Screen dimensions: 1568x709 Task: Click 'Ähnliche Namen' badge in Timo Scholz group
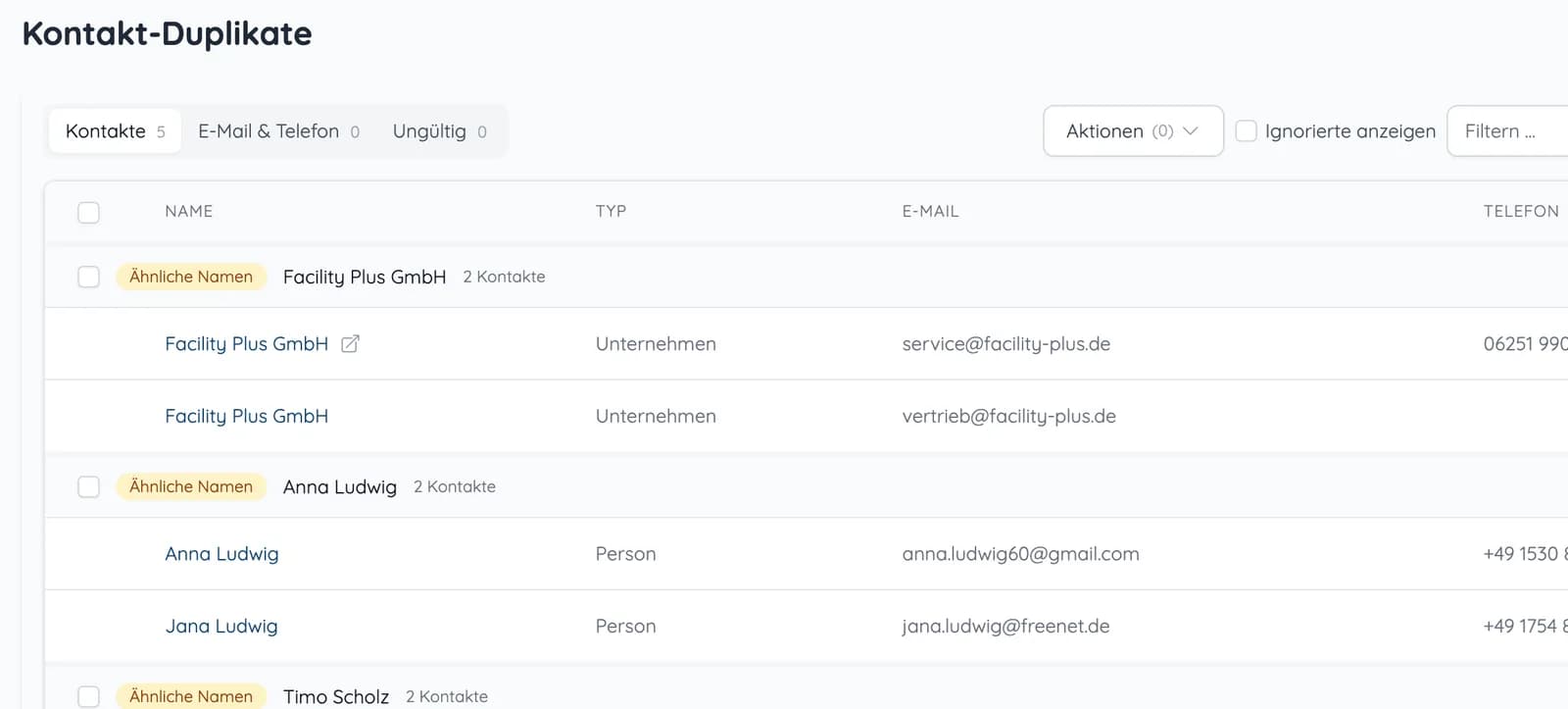tap(191, 696)
